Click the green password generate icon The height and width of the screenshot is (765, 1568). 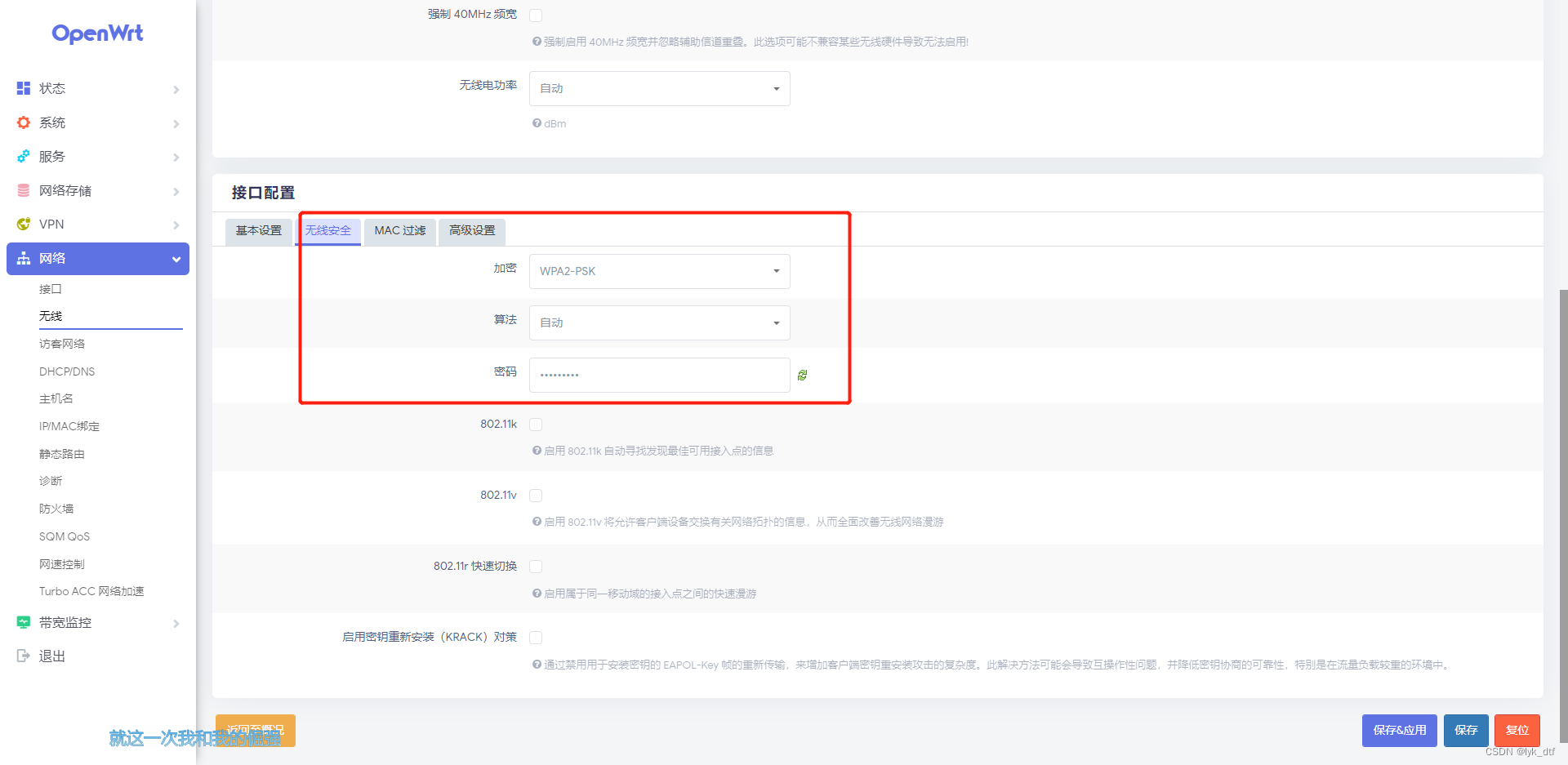pyautogui.click(x=803, y=375)
